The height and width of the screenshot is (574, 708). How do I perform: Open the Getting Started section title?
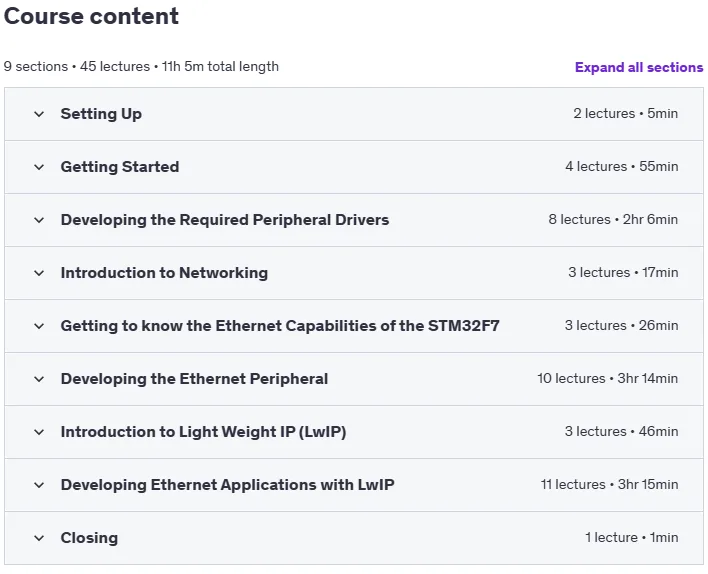120,167
